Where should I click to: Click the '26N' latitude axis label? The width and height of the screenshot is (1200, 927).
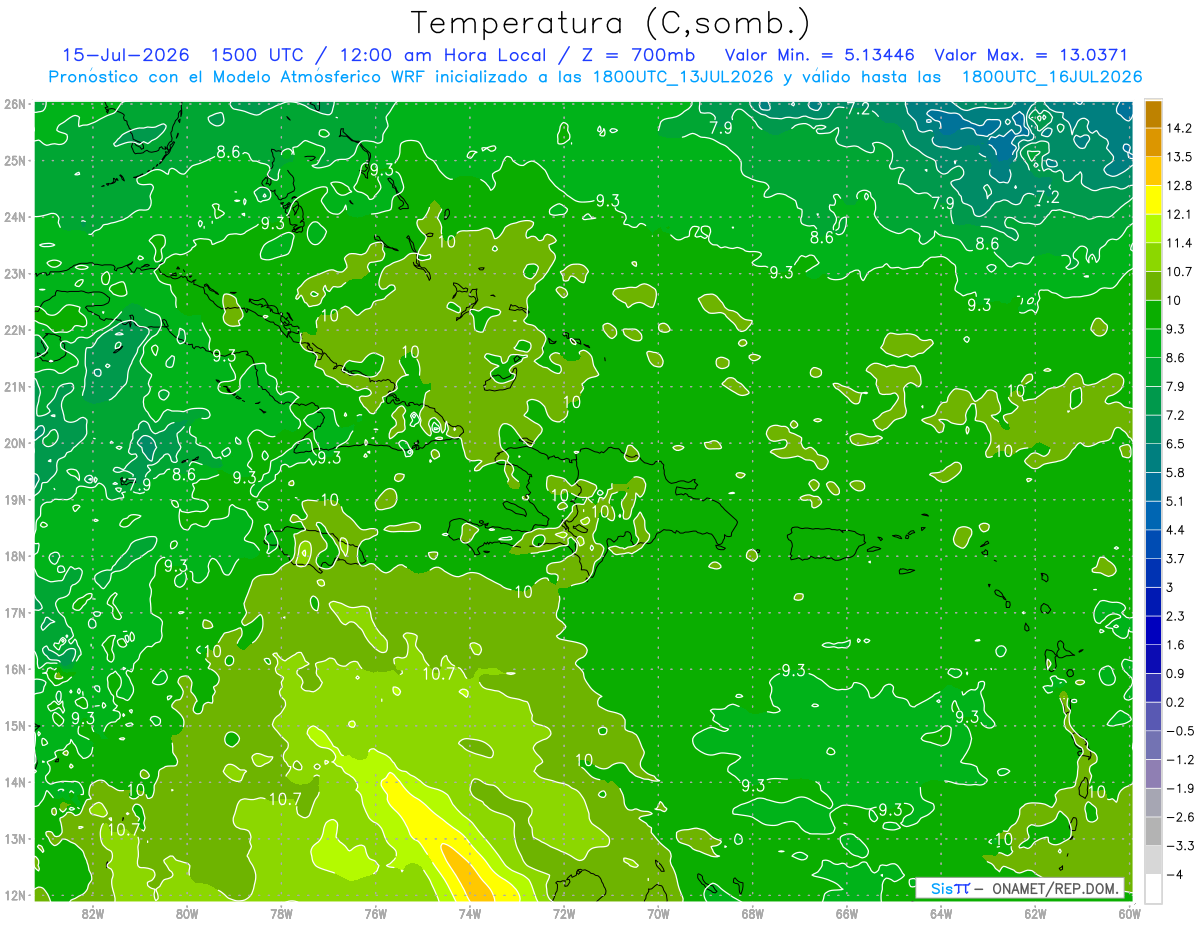click(x=15, y=104)
